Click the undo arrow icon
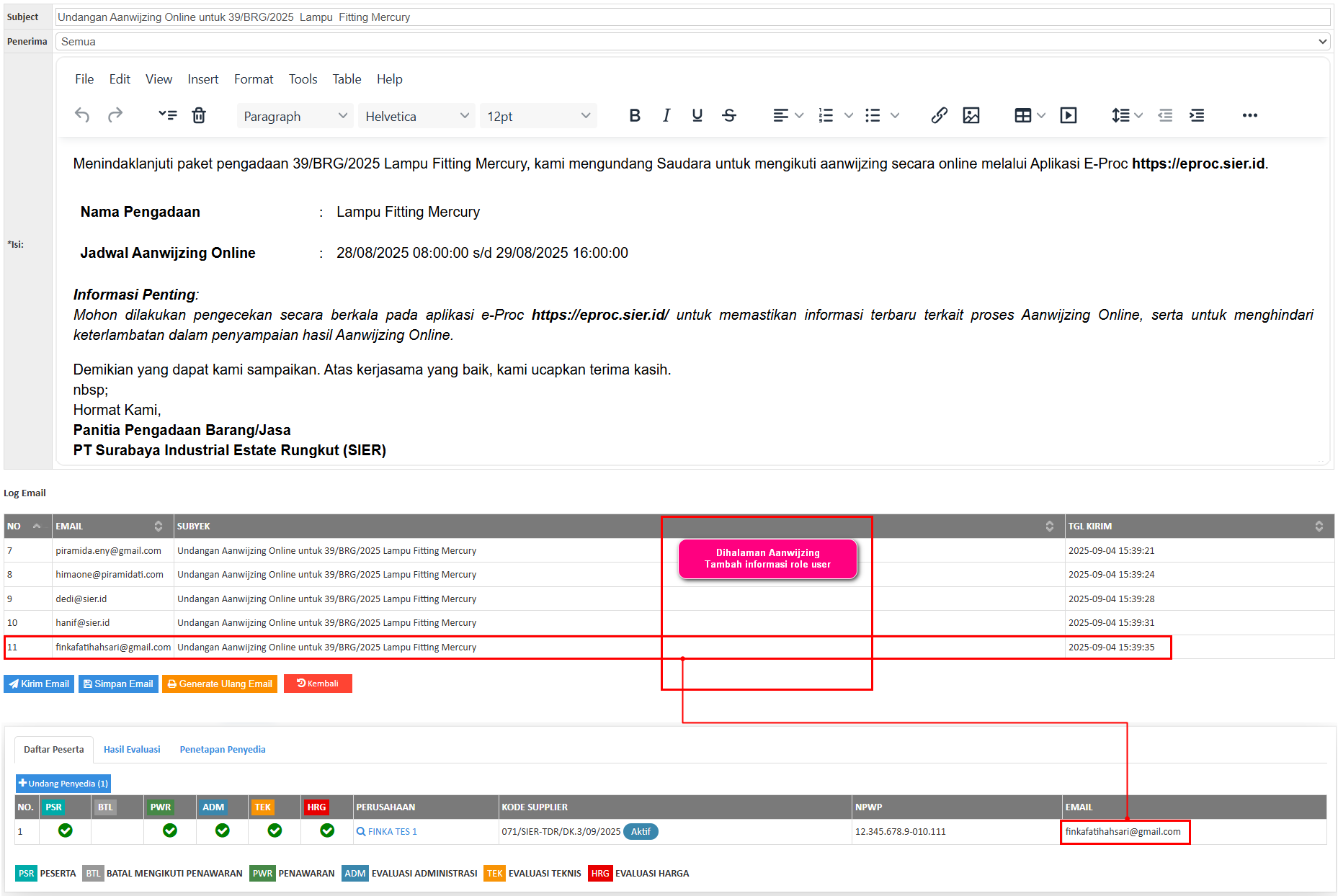 coord(82,115)
